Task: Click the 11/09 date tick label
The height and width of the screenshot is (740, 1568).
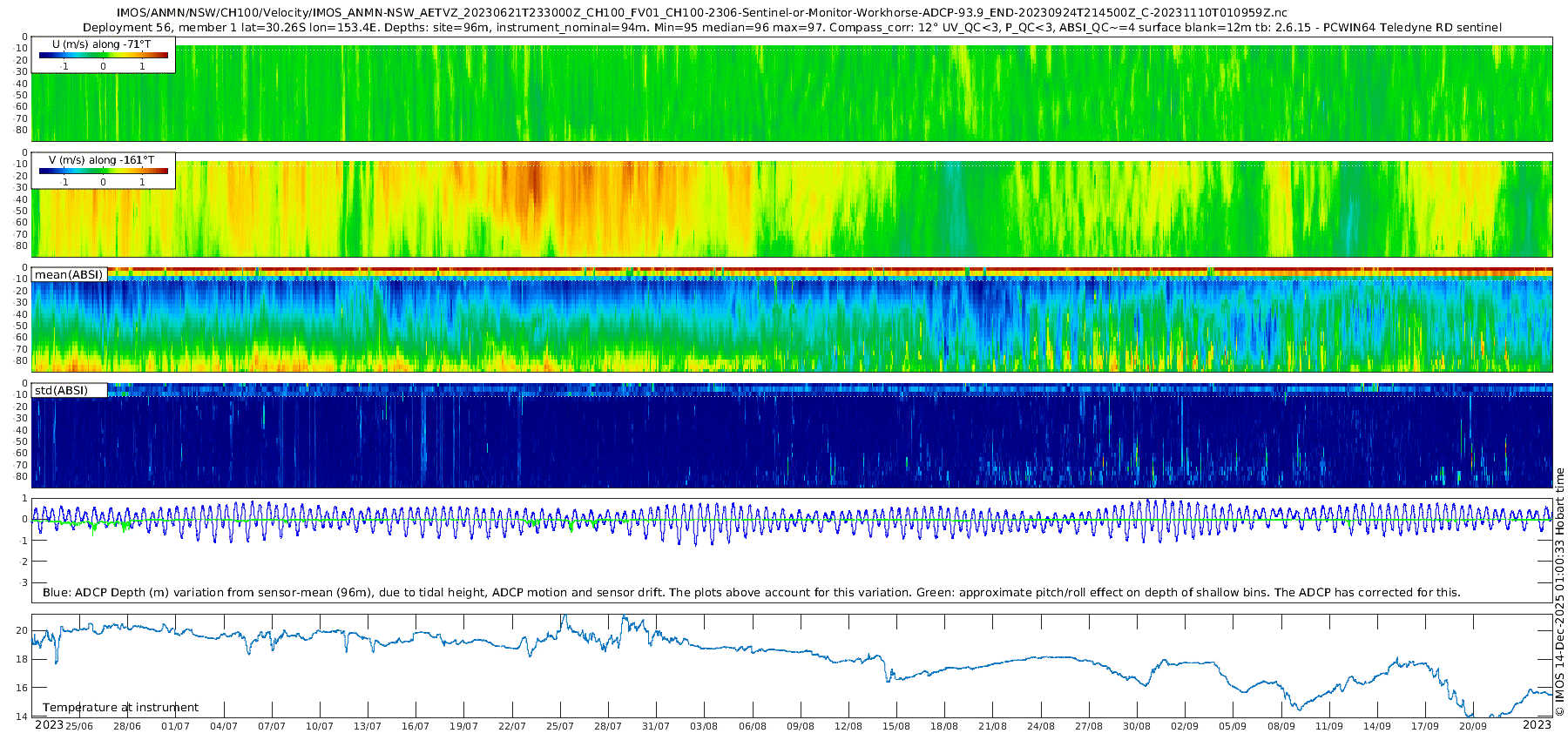Action: tap(1329, 726)
